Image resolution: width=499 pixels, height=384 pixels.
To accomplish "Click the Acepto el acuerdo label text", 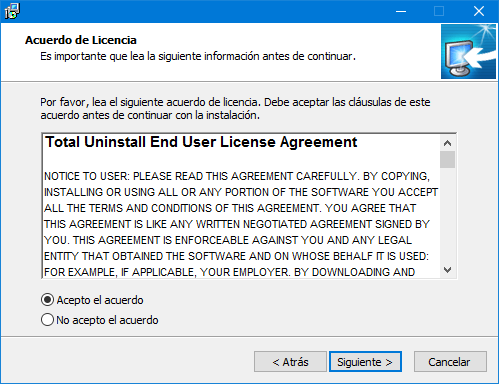I will [100, 300].
